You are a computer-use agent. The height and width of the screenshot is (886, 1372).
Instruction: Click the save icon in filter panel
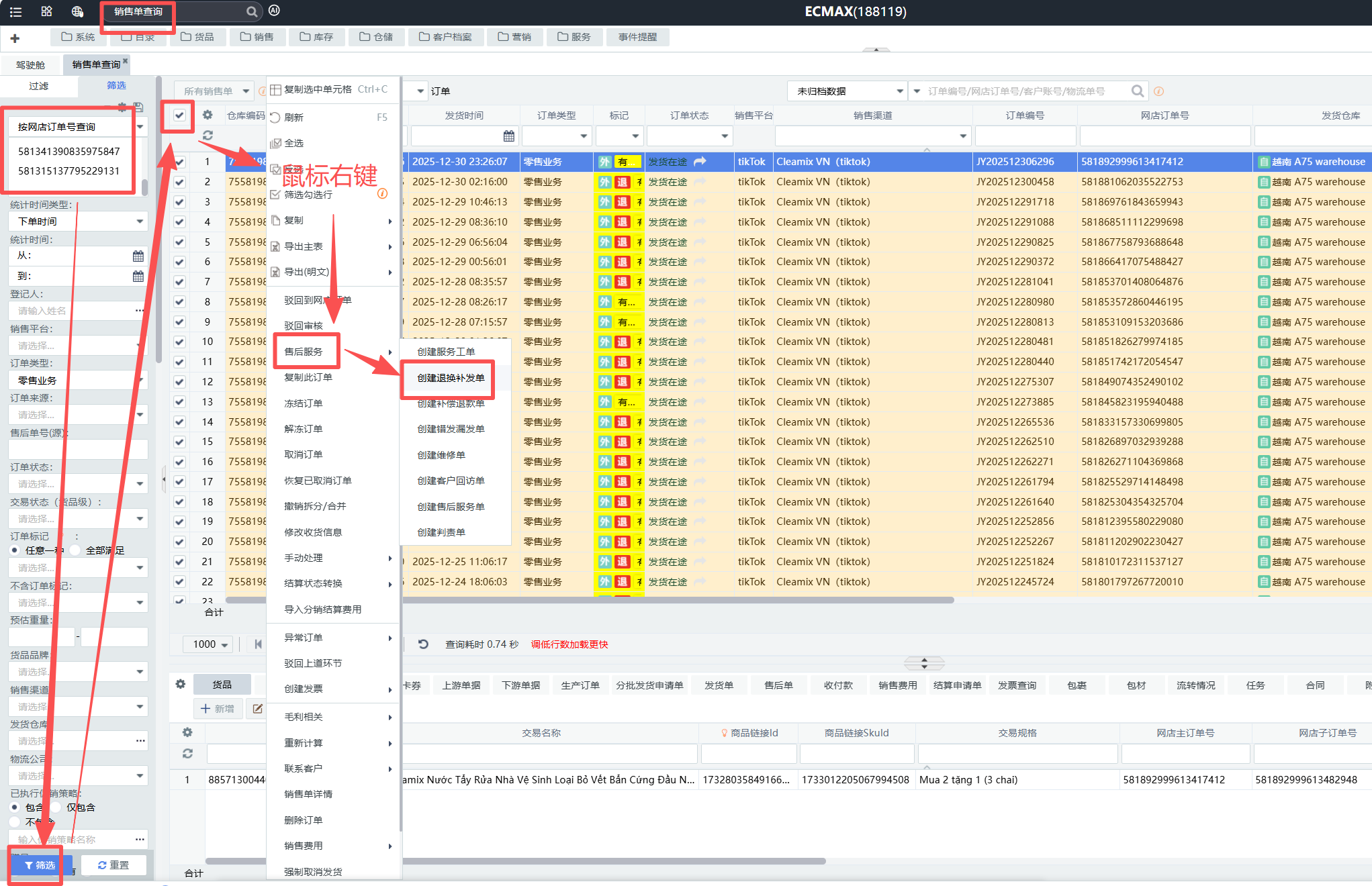[138, 107]
